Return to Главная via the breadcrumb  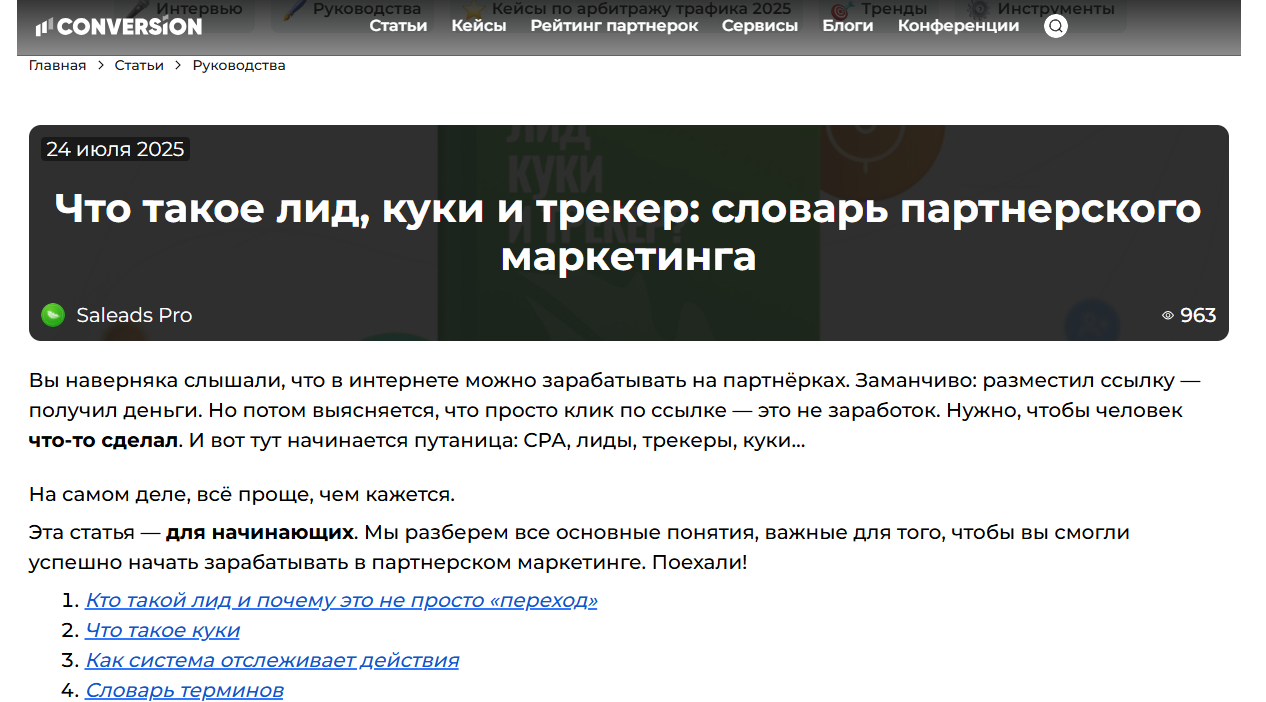[56, 64]
